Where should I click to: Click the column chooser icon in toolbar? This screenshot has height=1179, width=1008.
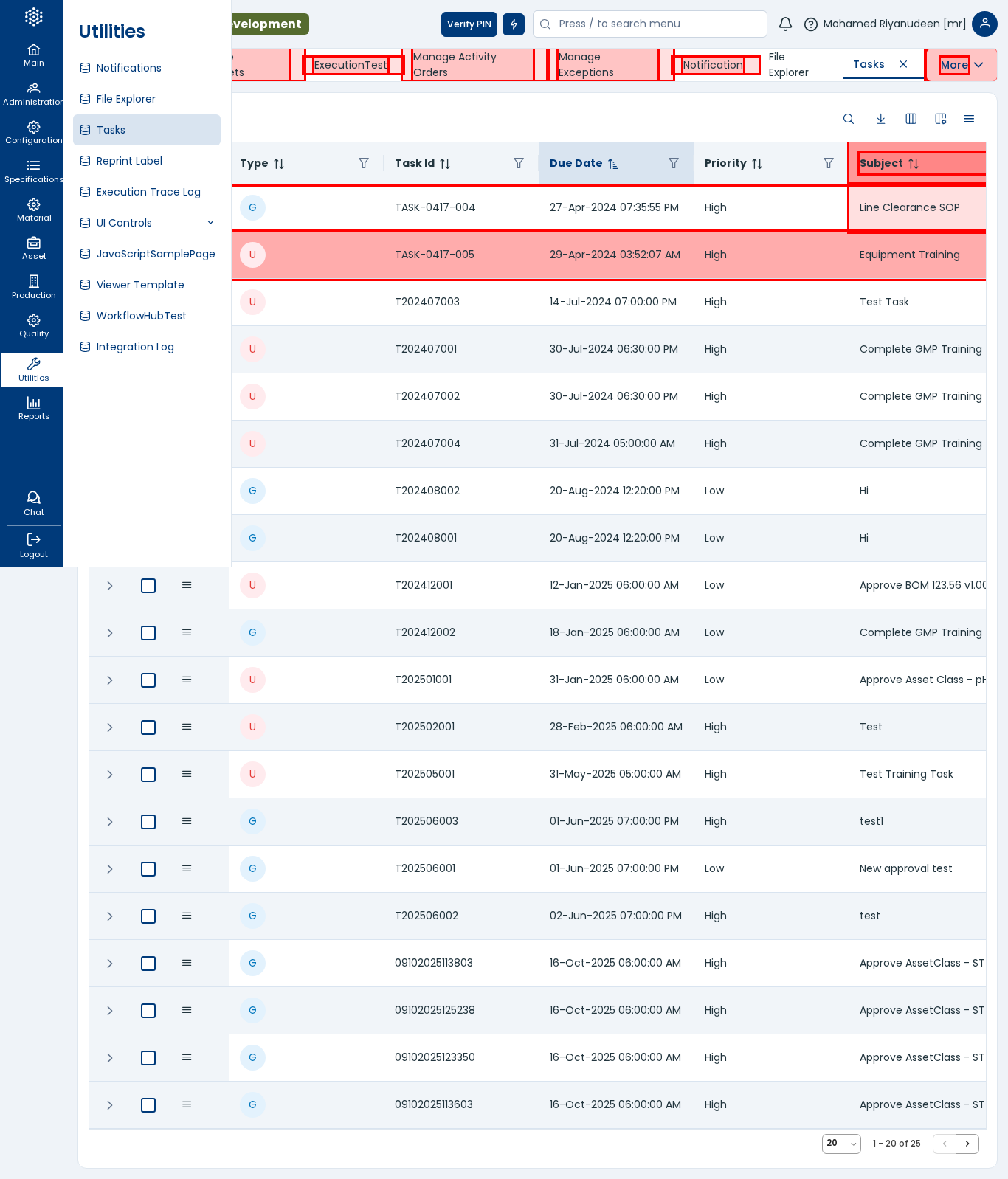pos(911,119)
